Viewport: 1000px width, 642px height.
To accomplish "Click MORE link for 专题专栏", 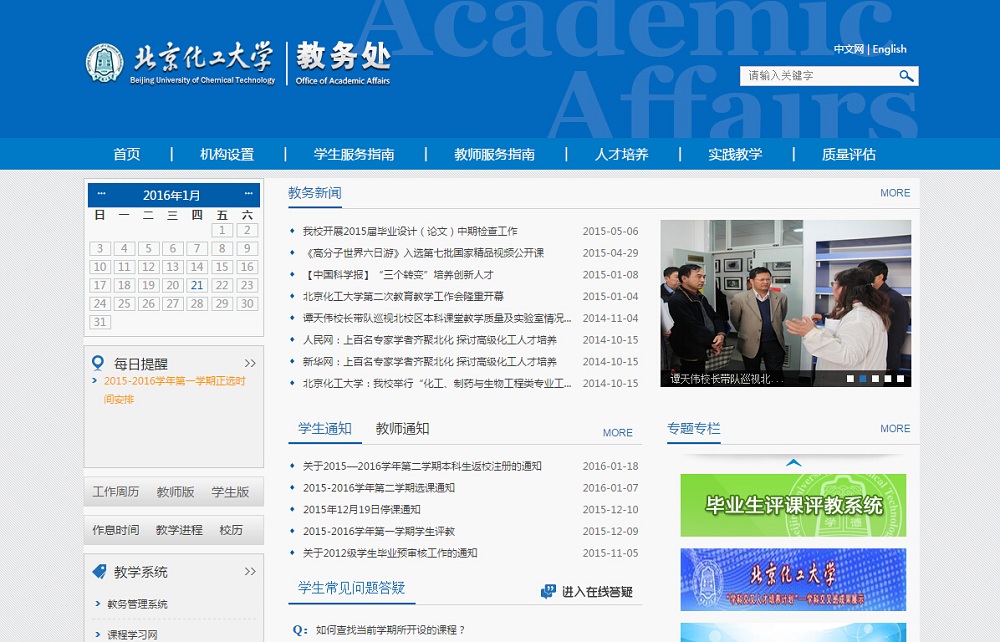I will point(895,428).
